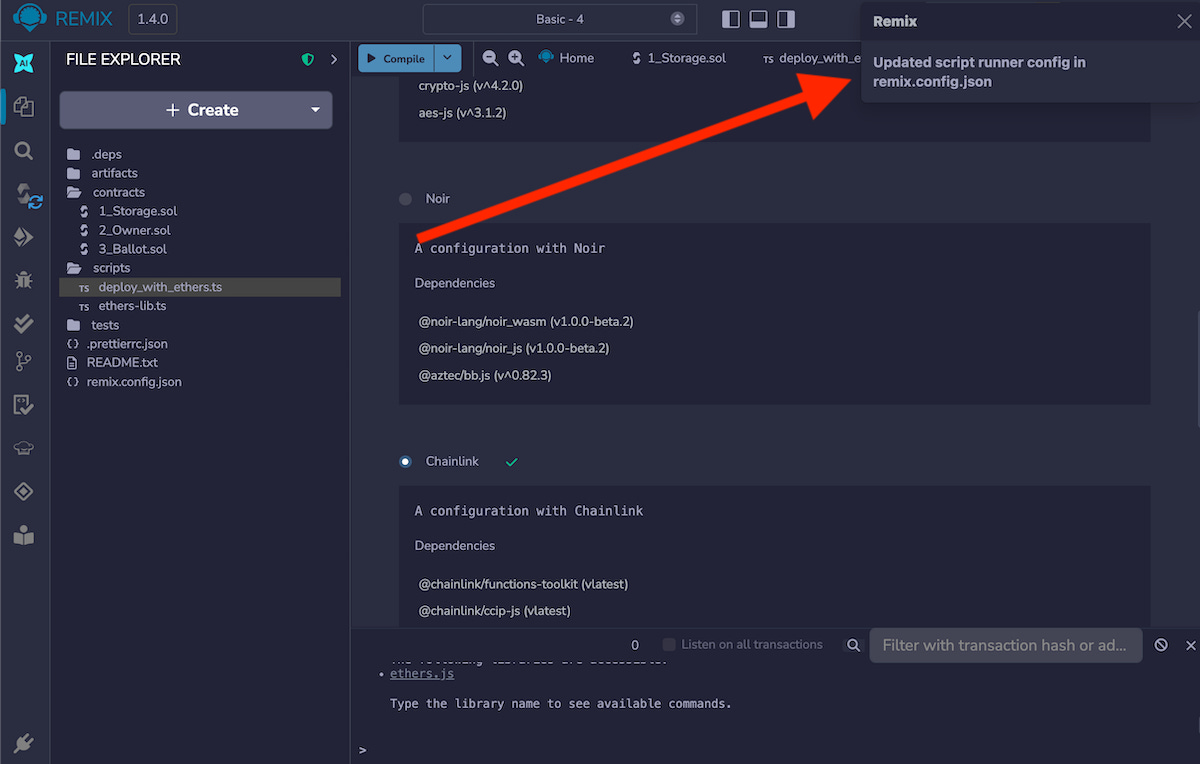
Task: Follow the ethers.js link in terminal
Action: (422, 674)
